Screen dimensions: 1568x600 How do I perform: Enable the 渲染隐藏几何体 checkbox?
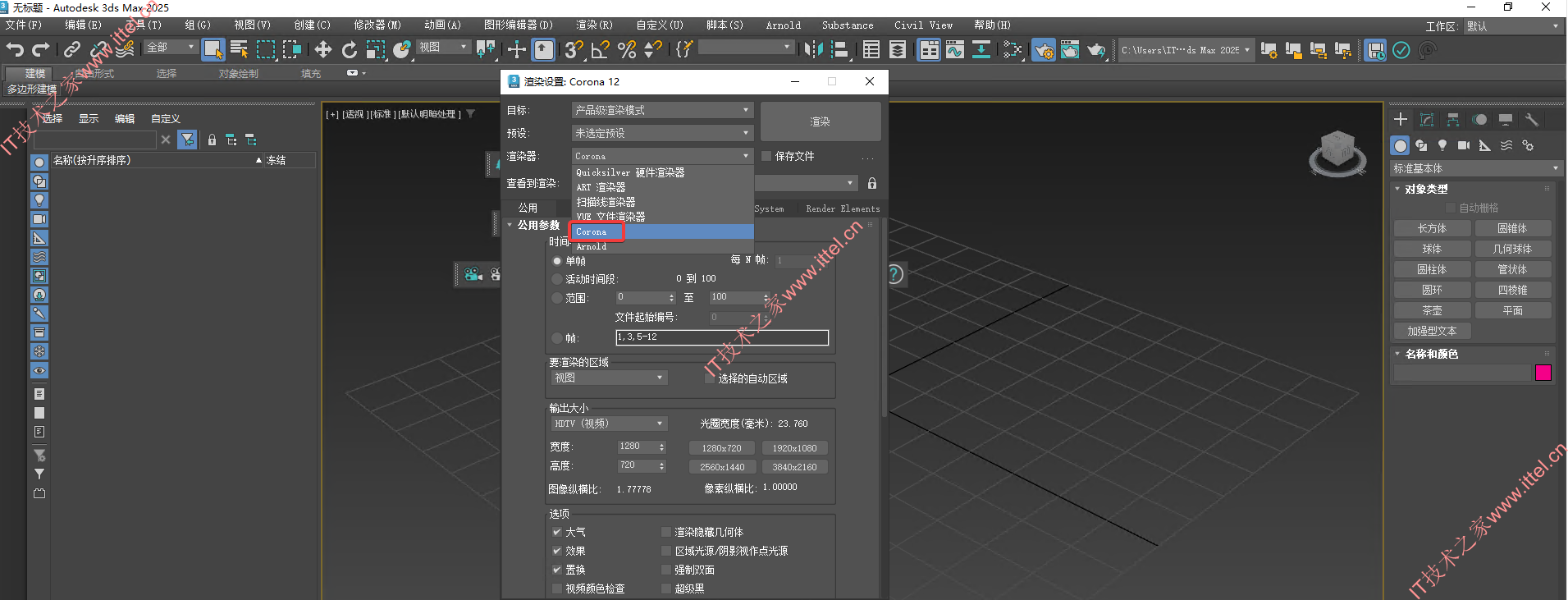666,532
